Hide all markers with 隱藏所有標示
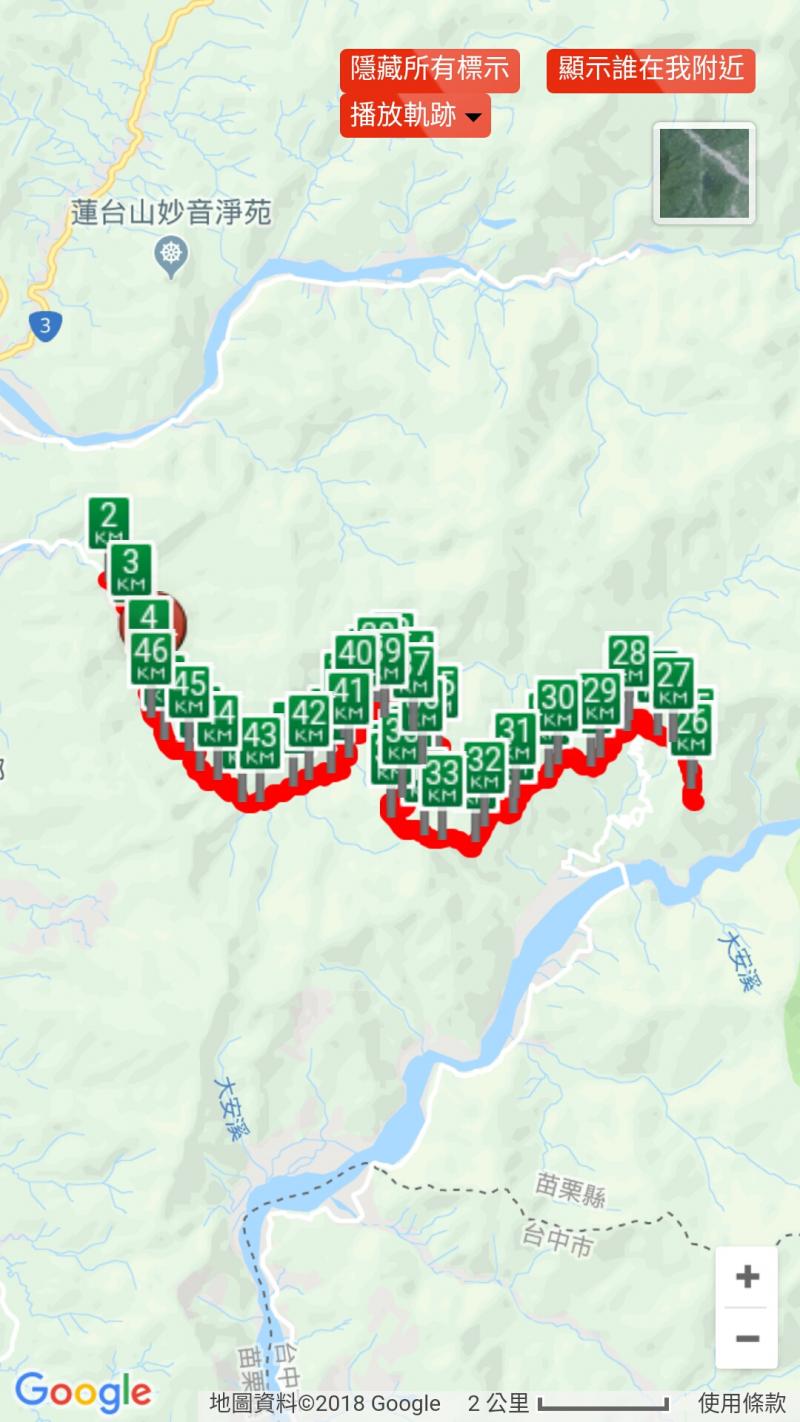Screen dimensions: 800x1422 tap(429, 69)
